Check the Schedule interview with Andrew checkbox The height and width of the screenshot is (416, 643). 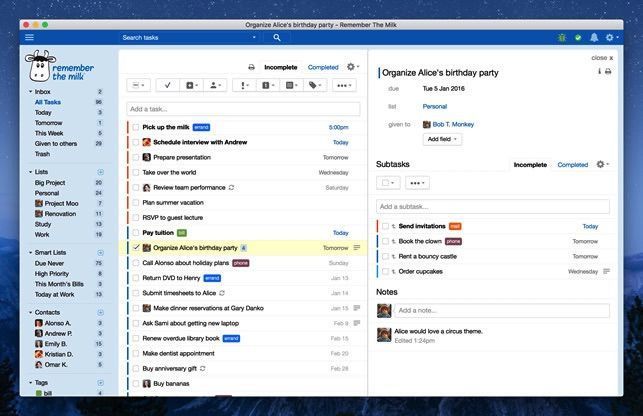tap(136, 142)
